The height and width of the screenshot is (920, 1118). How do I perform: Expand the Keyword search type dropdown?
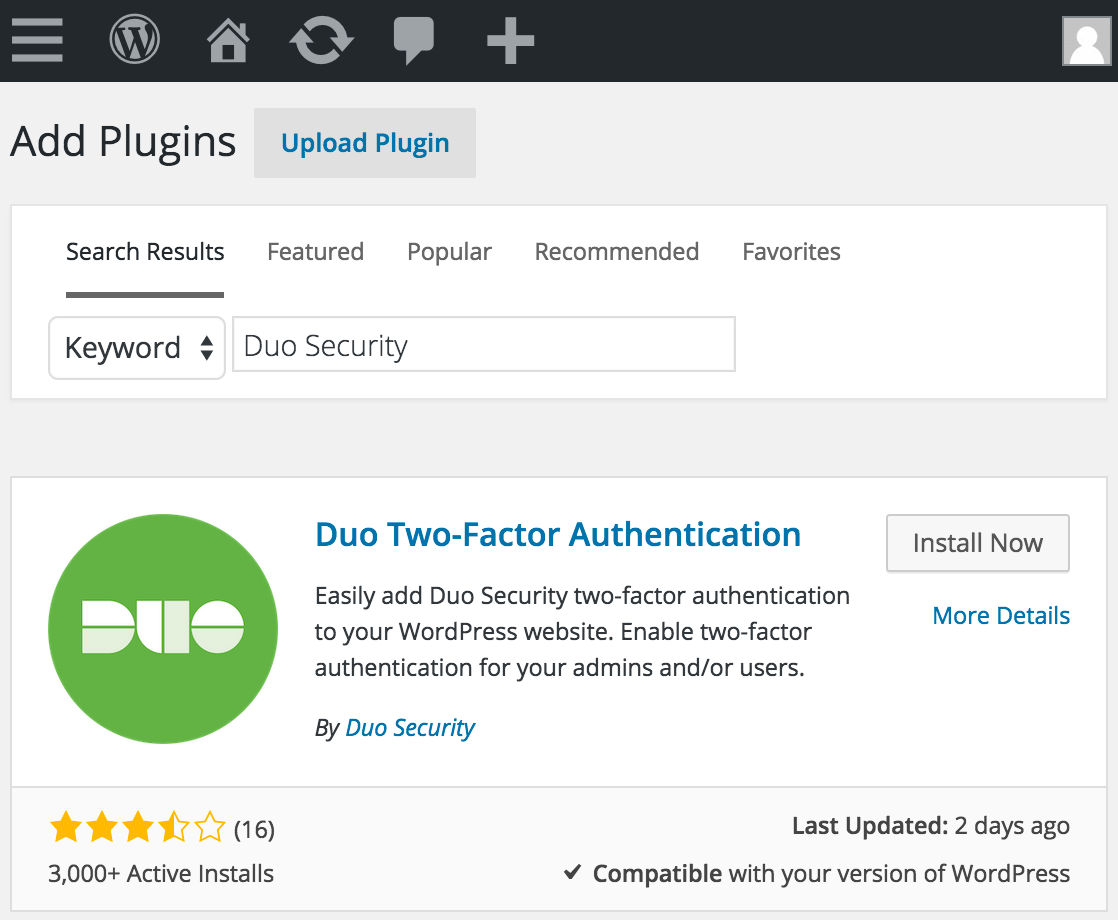pos(137,348)
